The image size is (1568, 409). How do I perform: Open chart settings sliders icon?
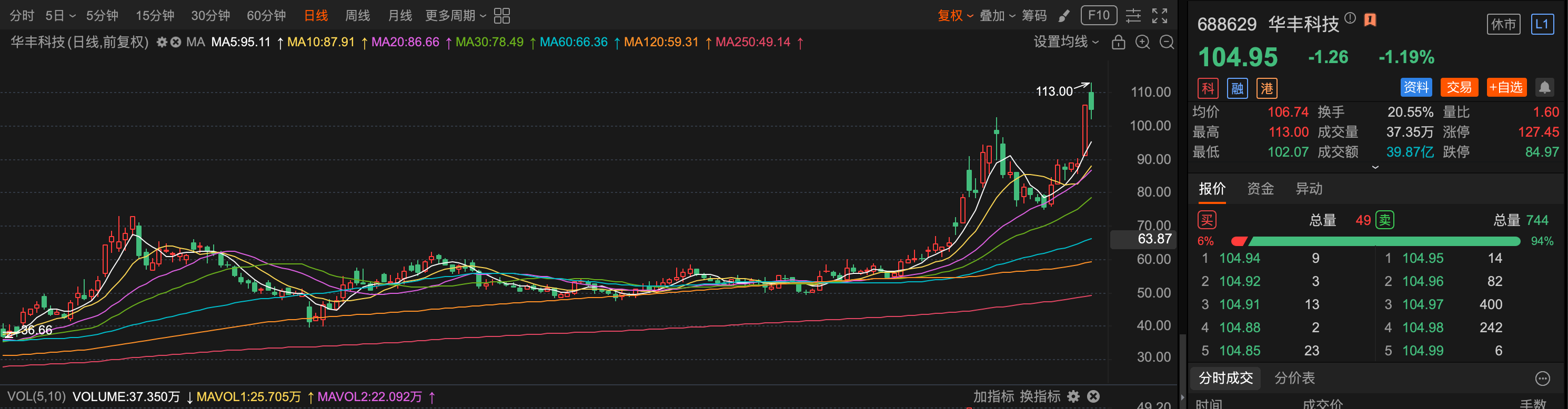[1133, 16]
